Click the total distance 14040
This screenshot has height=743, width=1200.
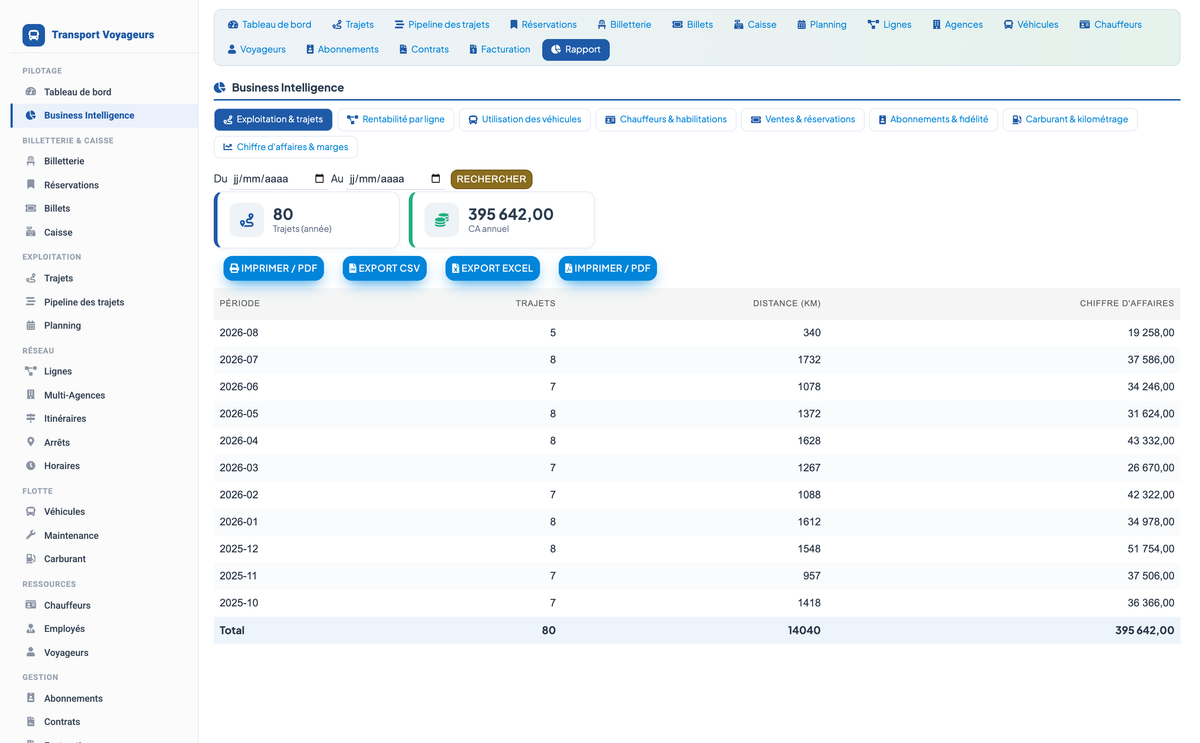tap(804, 631)
